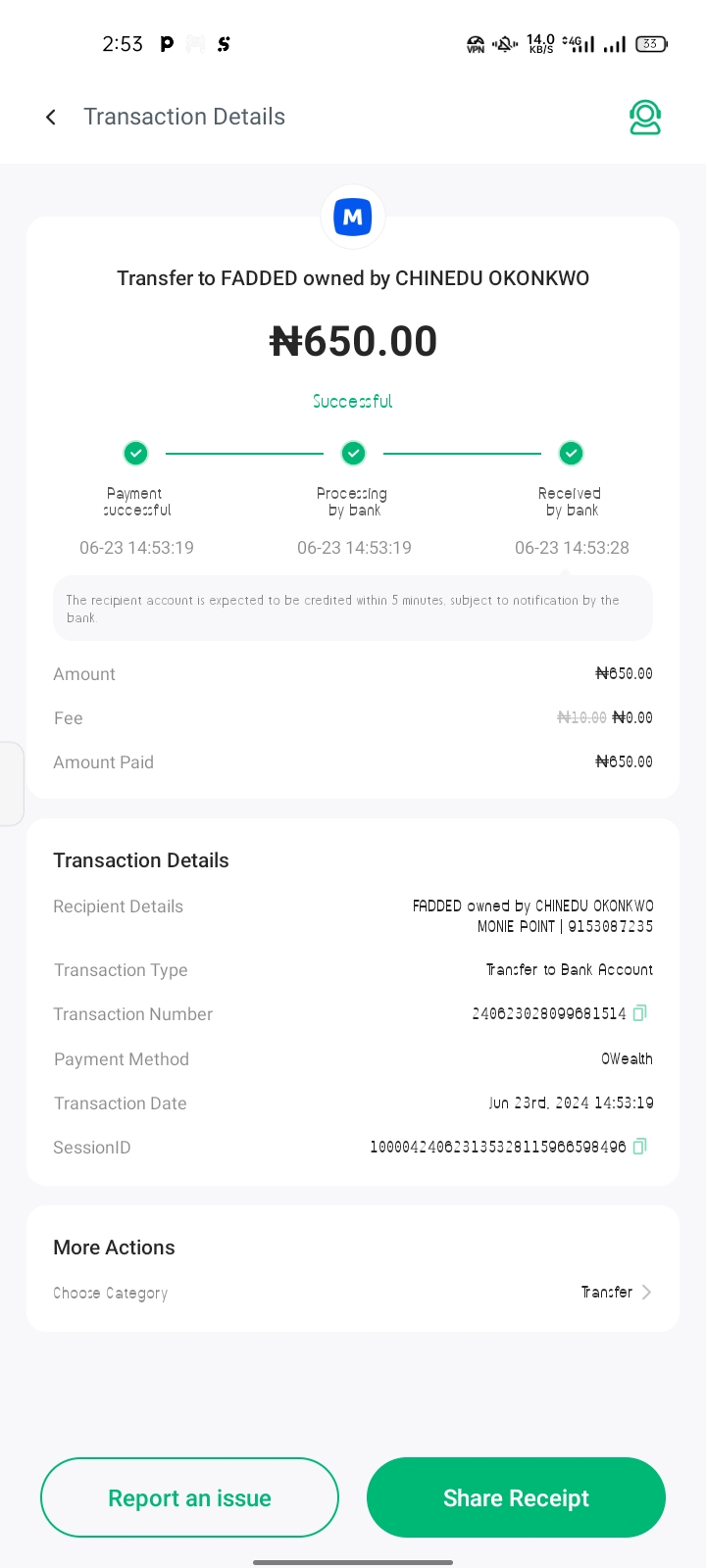Screen dimensions: 706x1568
Task: Tap the battery indicator in status bar
Action: [x=651, y=44]
